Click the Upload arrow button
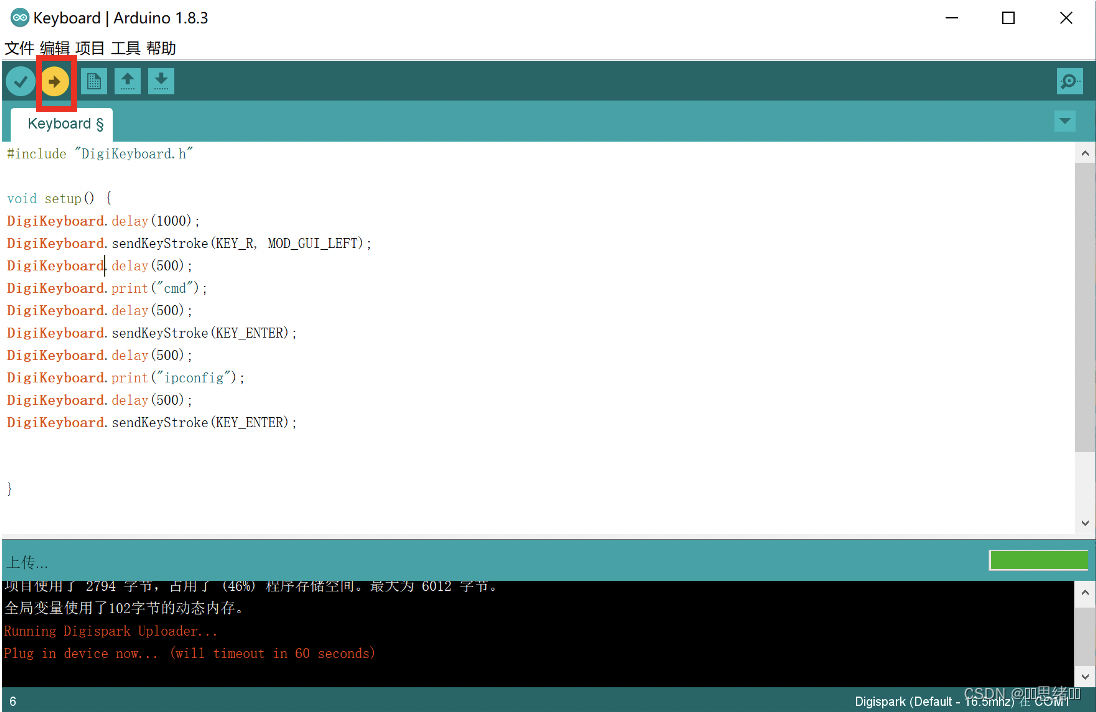1096x712 pixels. click(55, 82)
